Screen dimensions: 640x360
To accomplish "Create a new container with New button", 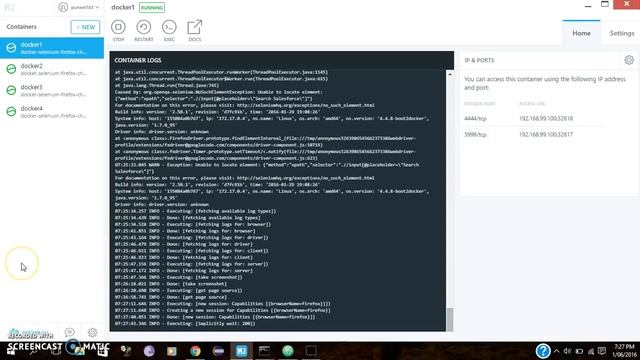I will tap(85, 27).
